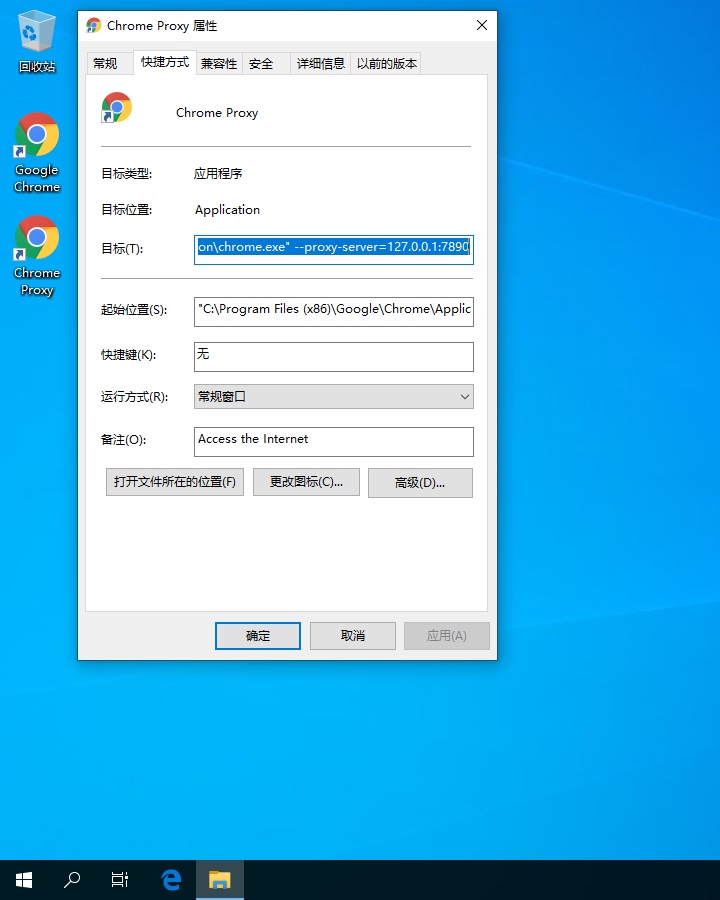Open the 以前的版本 tab

(386, 64)
